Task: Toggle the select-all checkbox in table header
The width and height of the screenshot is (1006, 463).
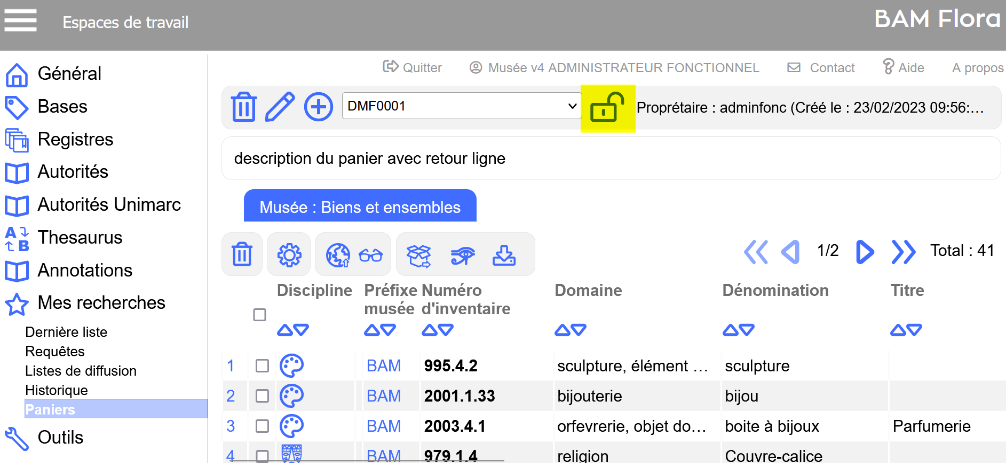Action: 260,315
